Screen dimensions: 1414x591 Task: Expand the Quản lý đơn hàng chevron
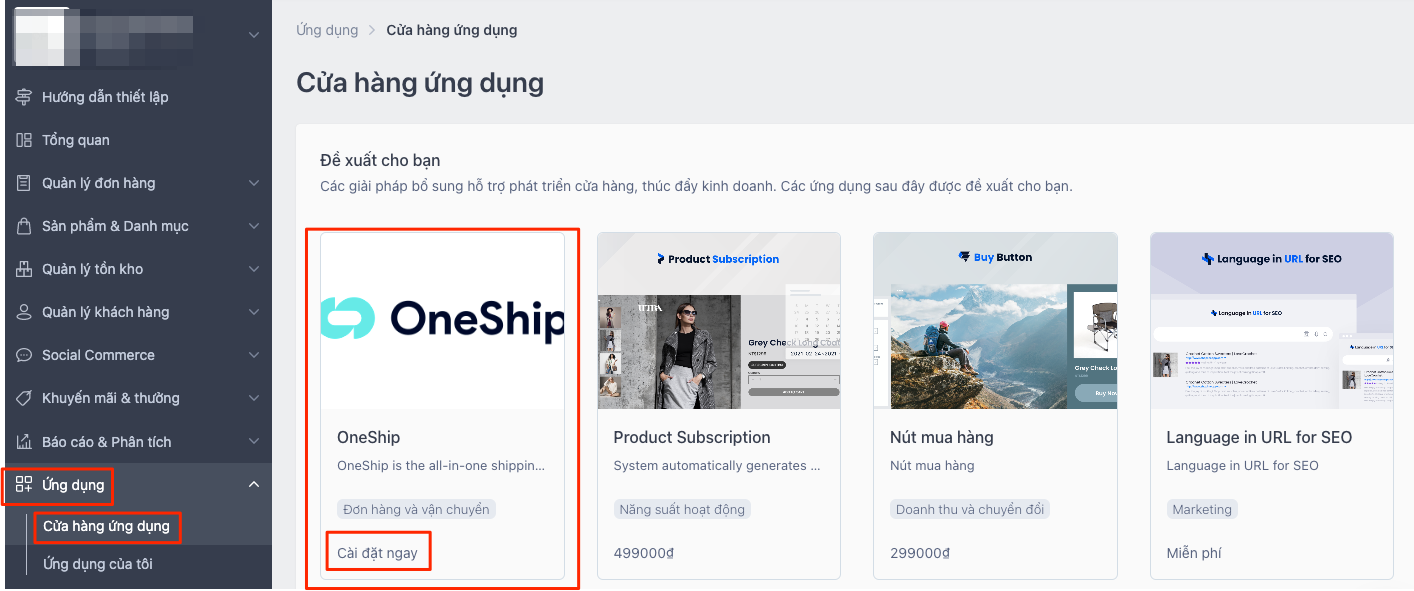point(254,183)
